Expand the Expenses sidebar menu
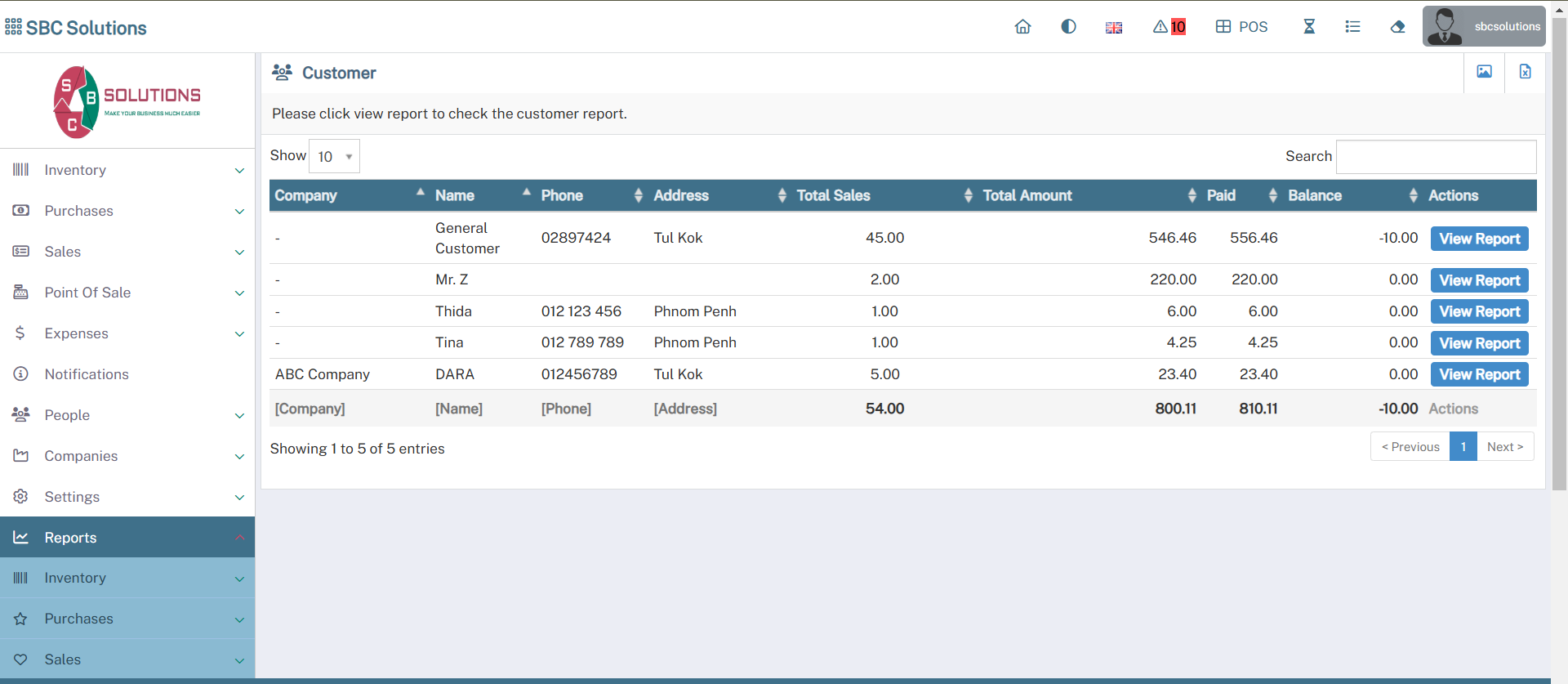The height and width of the screenshot is (684, 1568). (x=127, y=333)
